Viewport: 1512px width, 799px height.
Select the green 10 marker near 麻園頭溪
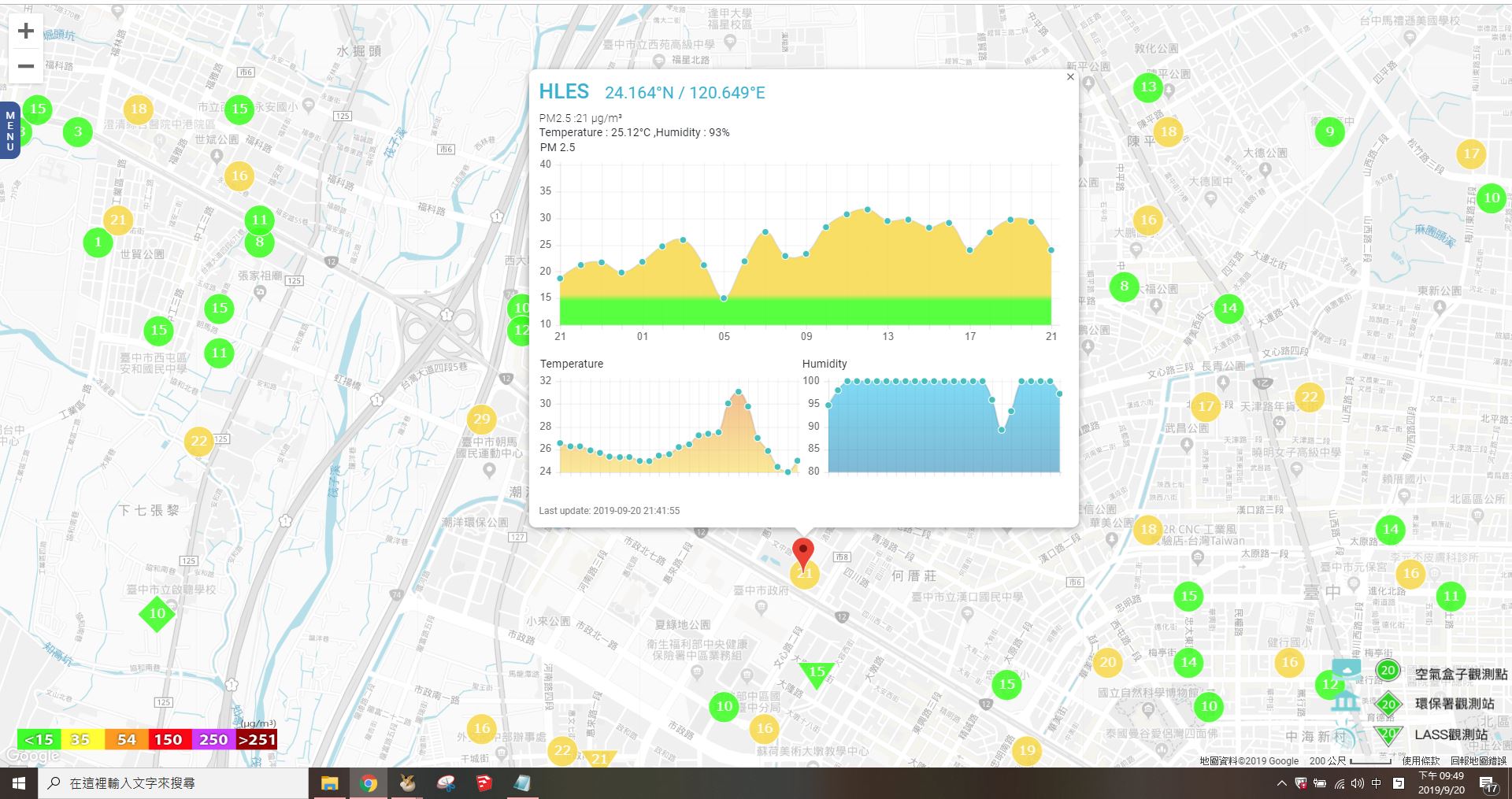tap(1491, 198)
